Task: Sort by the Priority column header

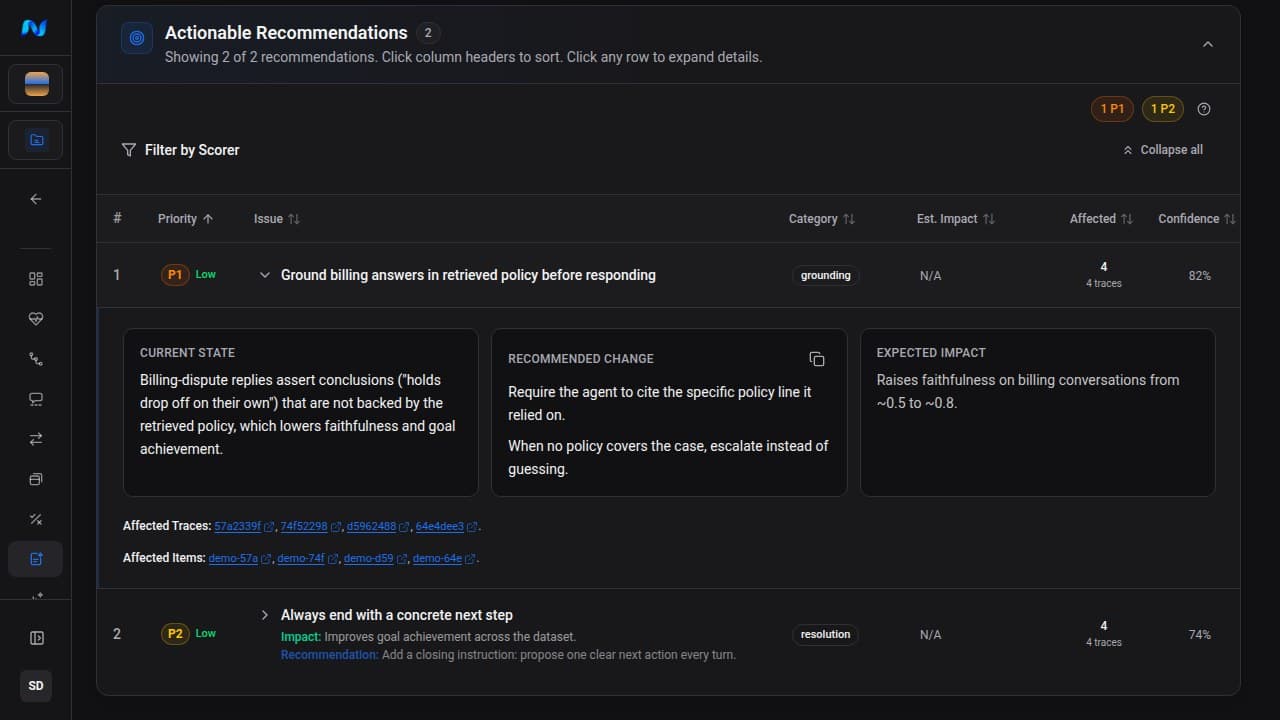Action: click(x=186, y=219)
